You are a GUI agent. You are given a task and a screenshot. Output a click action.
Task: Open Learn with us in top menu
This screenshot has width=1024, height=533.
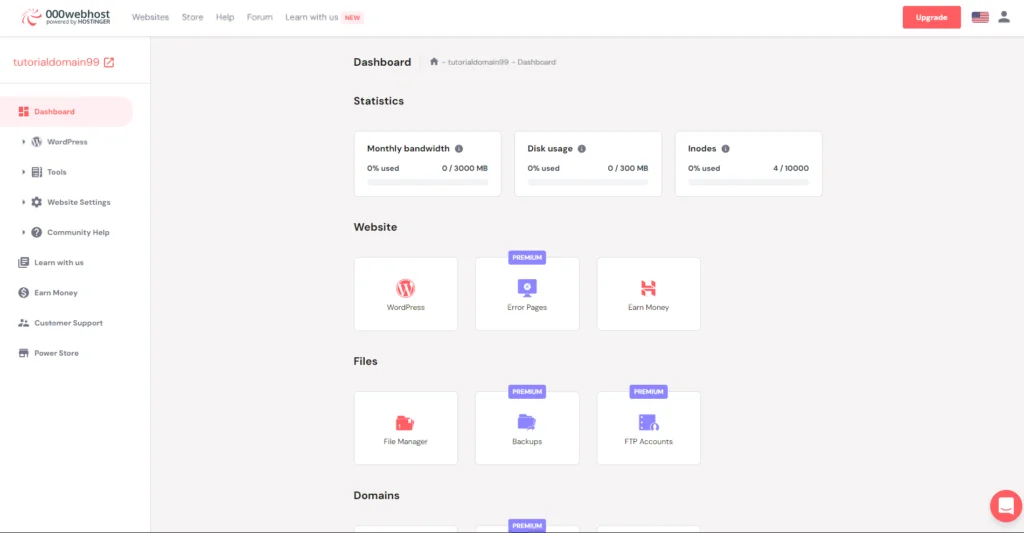(312, 17)
